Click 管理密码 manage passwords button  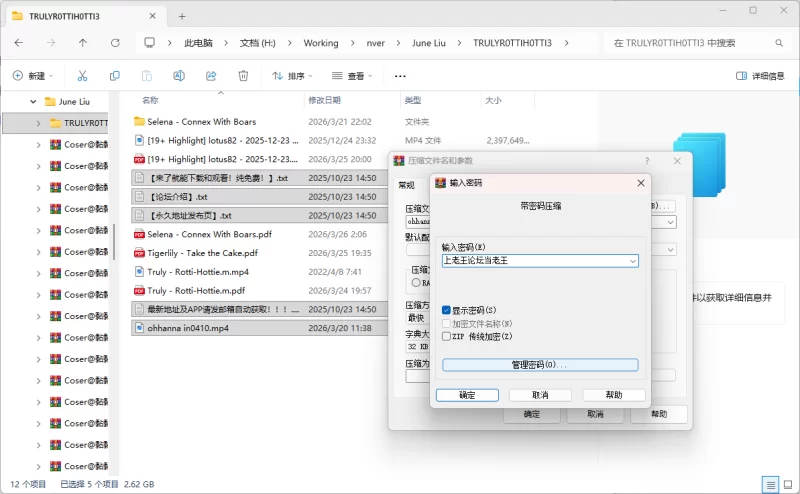[x=539, y=365]
